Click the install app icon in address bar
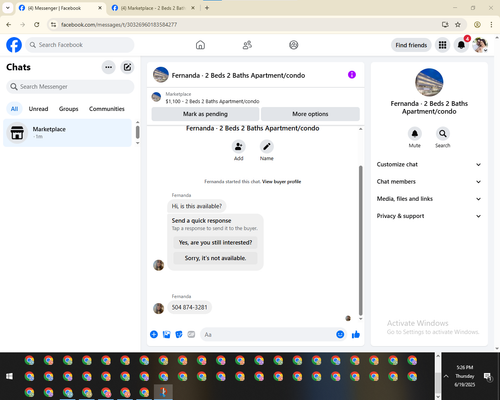The height and width of the screenshot is (400, 500). [445, 25]
